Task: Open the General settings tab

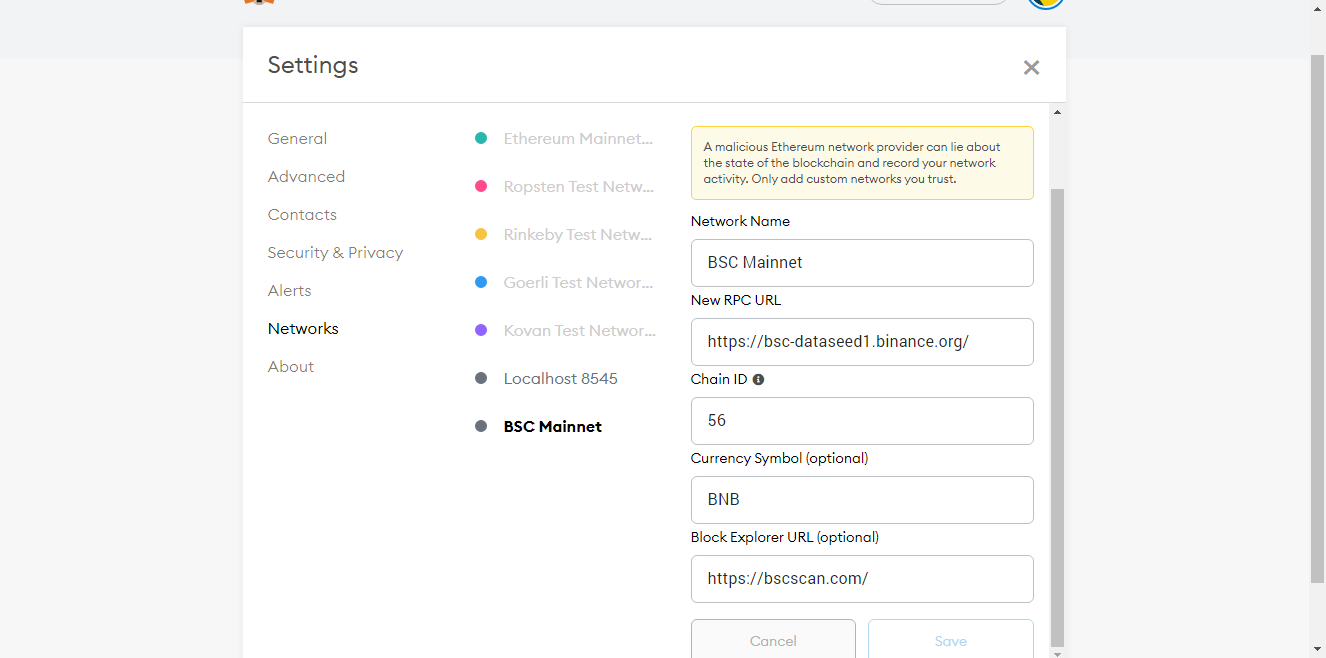Action: (297, 139)
